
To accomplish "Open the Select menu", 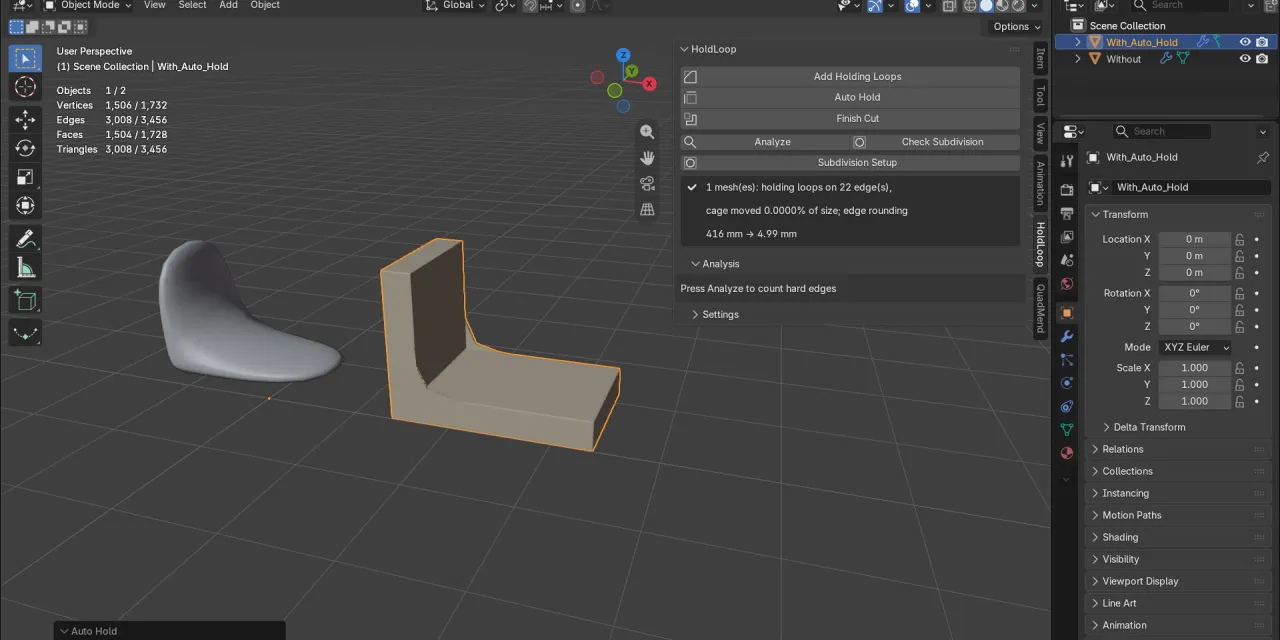I will coord(192,5).
